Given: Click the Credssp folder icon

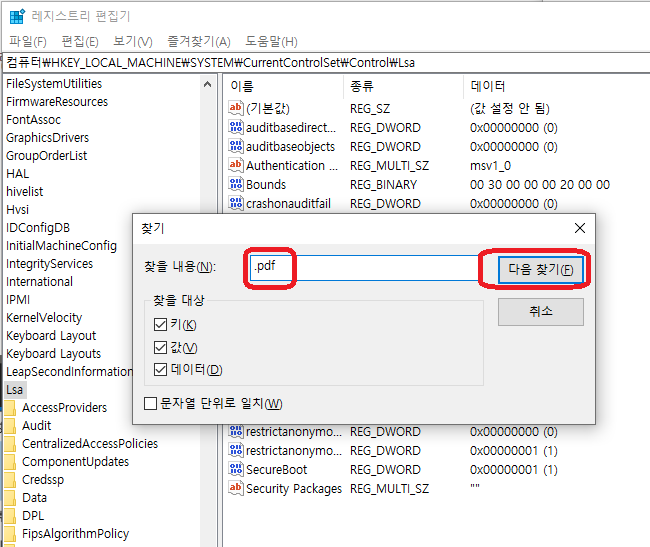Looking at the screenshot, I should (10, 479).
